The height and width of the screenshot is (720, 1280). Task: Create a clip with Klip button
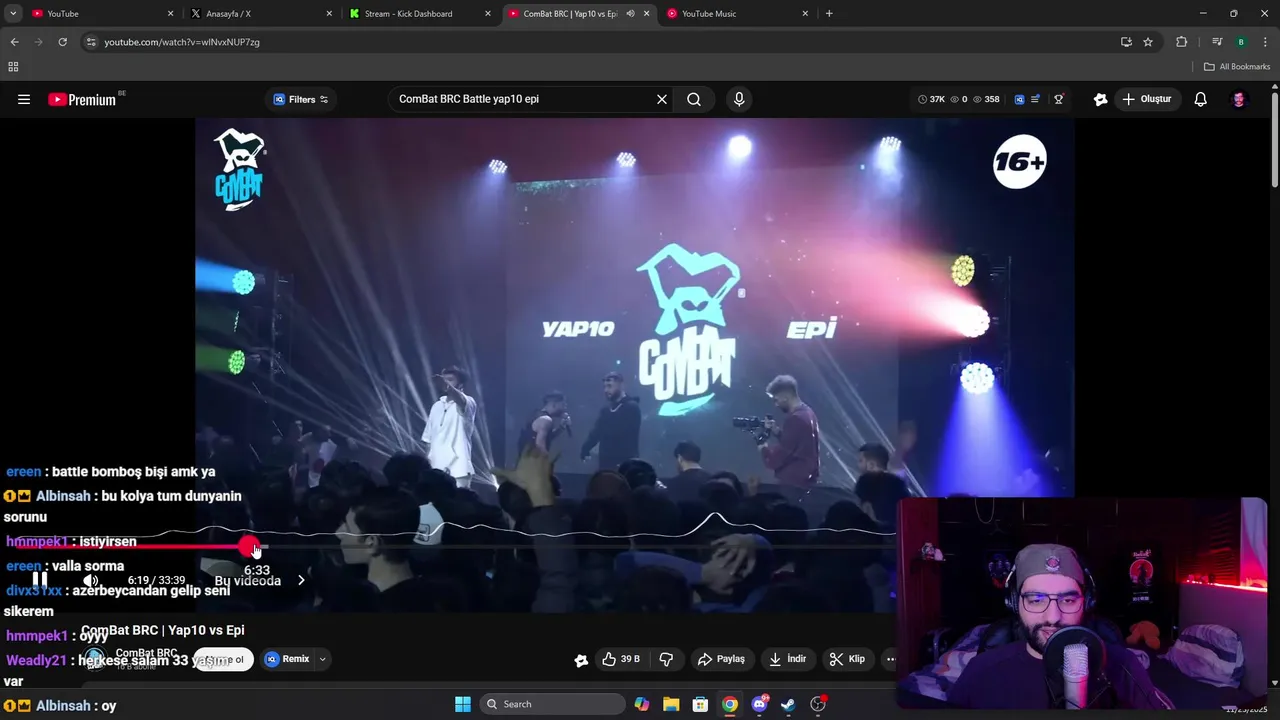pos(847,659)
